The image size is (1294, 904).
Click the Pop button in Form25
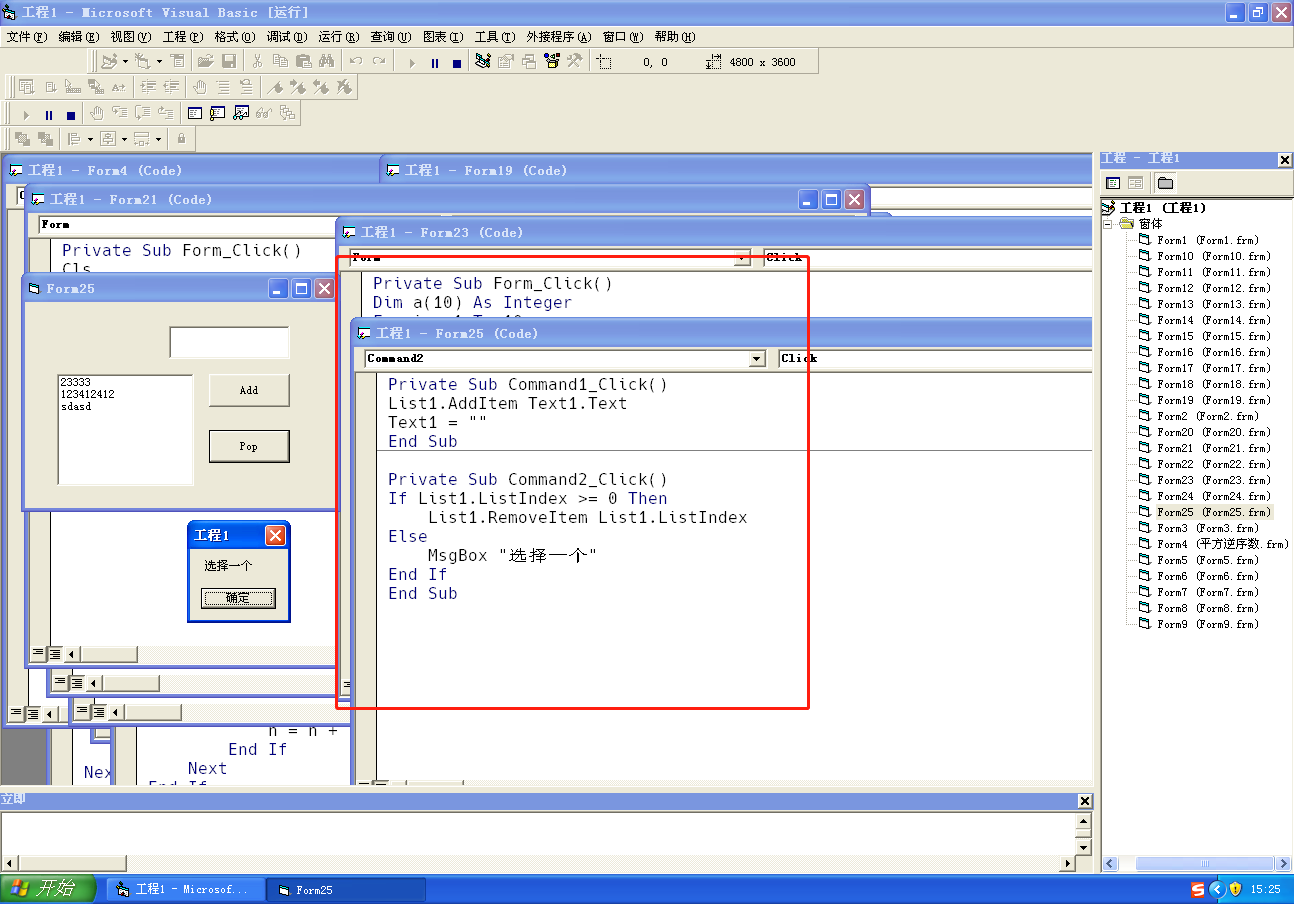pos(249,446)
